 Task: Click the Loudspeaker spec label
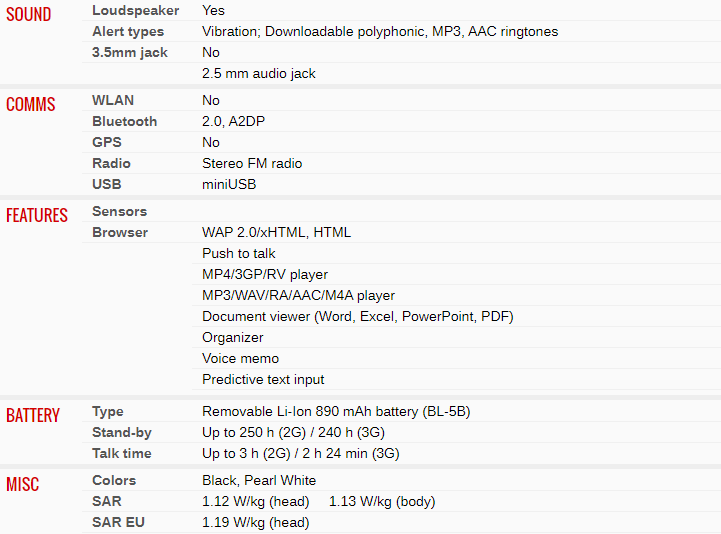[136, 11]
